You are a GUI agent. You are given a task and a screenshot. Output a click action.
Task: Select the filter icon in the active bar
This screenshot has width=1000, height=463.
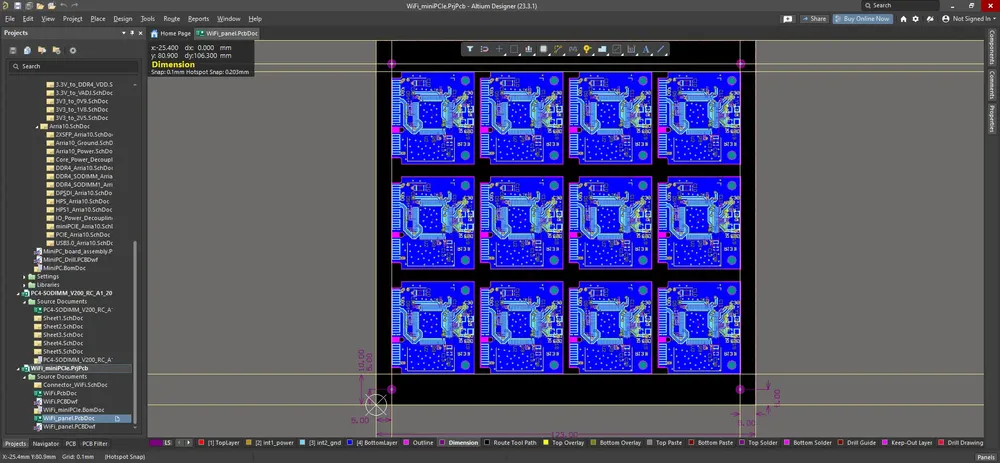pos(470,49)
